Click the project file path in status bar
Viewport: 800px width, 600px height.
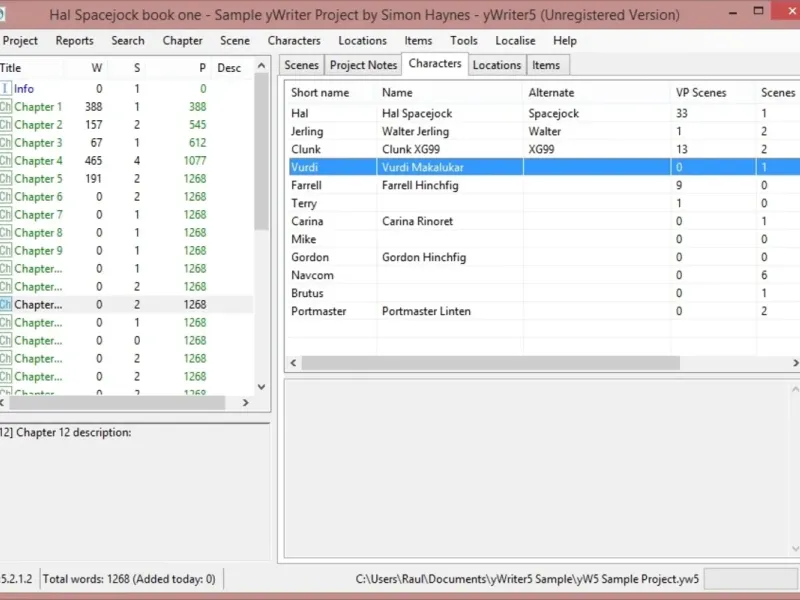click(527, 579)
